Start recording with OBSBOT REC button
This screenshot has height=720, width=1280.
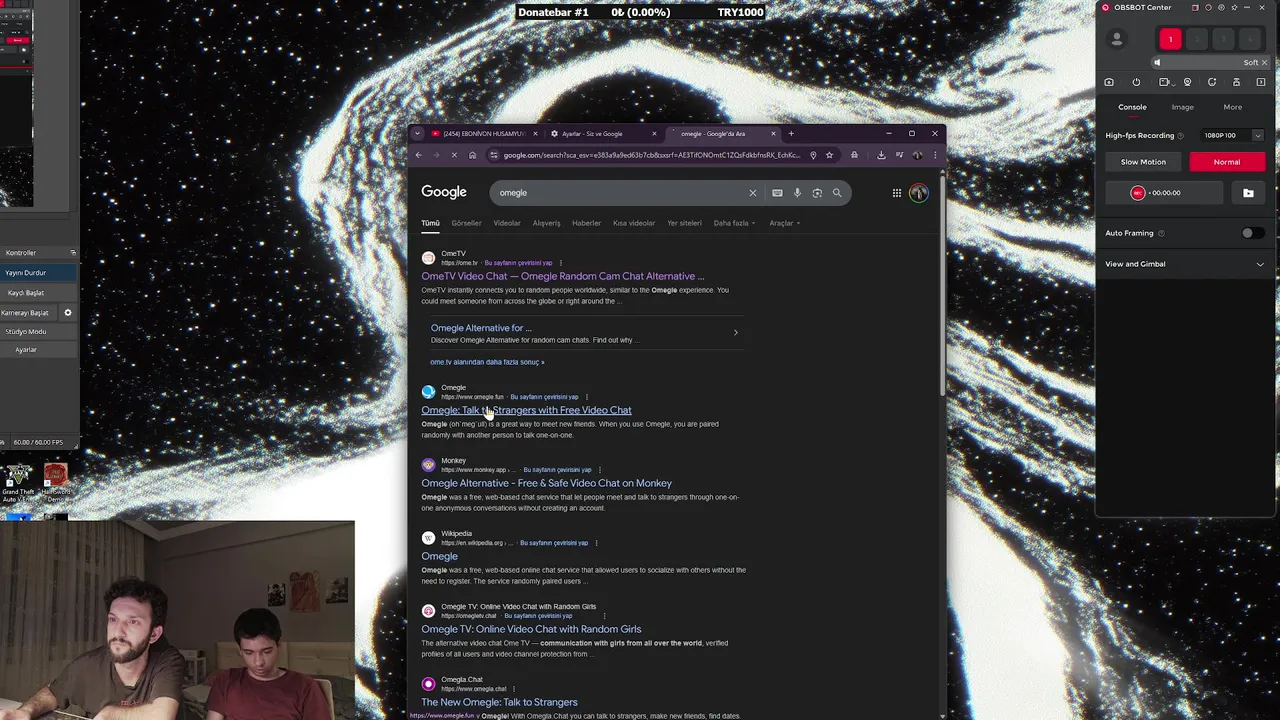1137,193
